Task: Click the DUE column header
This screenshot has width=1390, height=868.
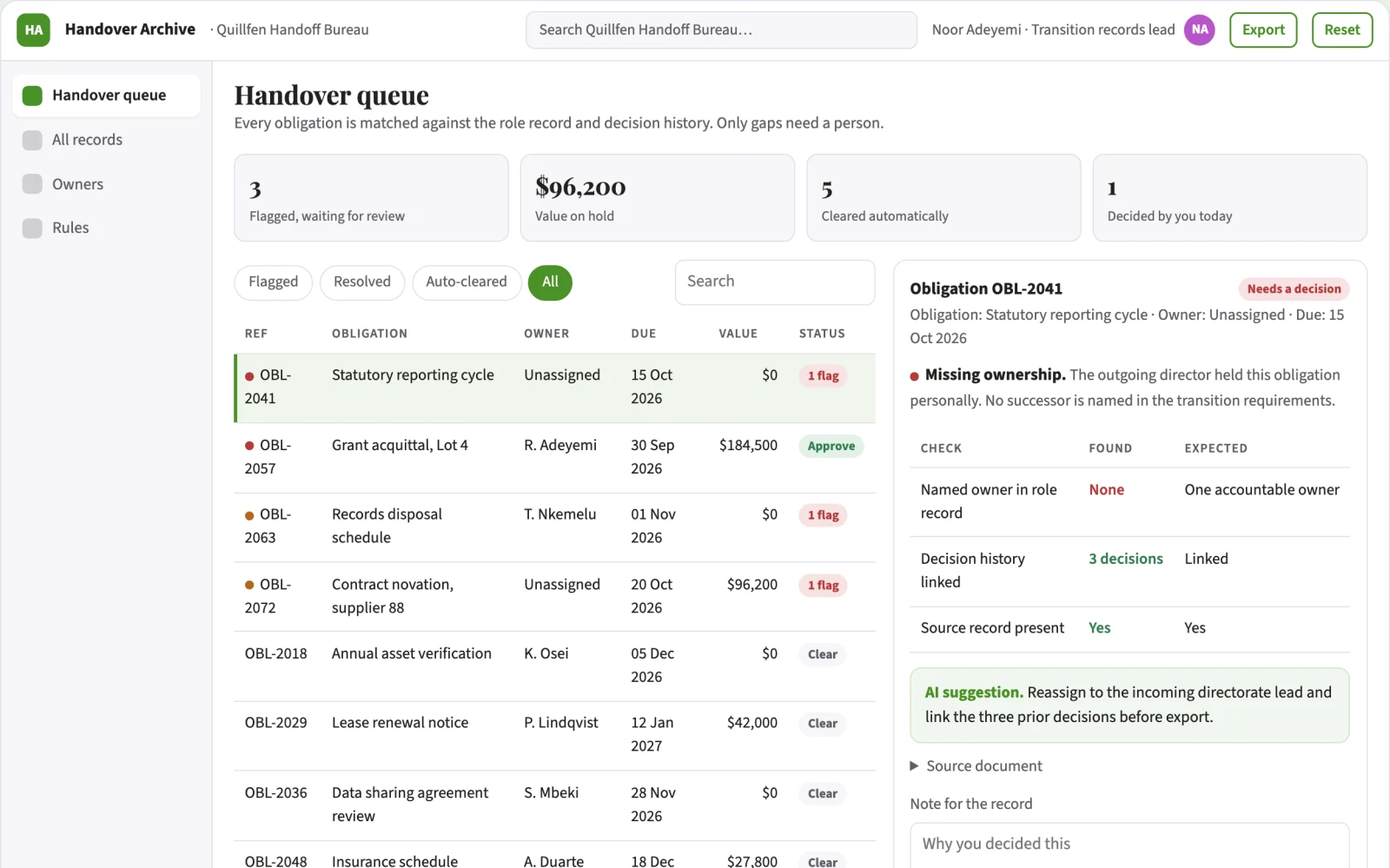Action: (x=644, y=334)
